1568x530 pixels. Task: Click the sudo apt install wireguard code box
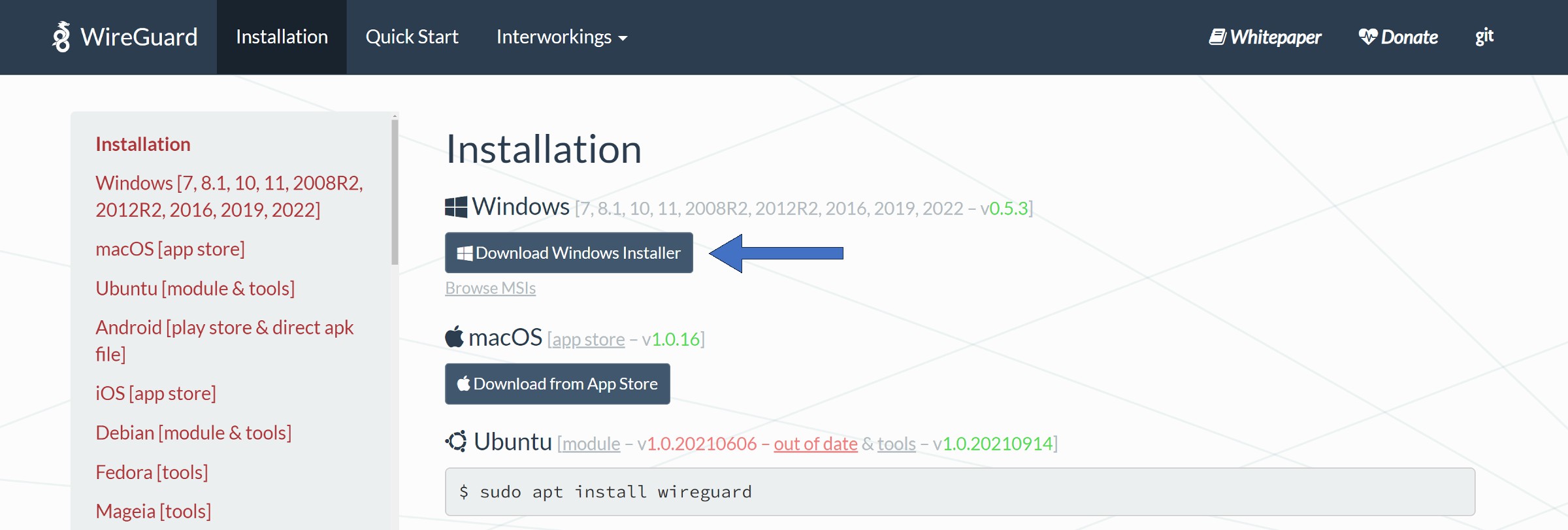pyautogui.click(x=960, y=491)
